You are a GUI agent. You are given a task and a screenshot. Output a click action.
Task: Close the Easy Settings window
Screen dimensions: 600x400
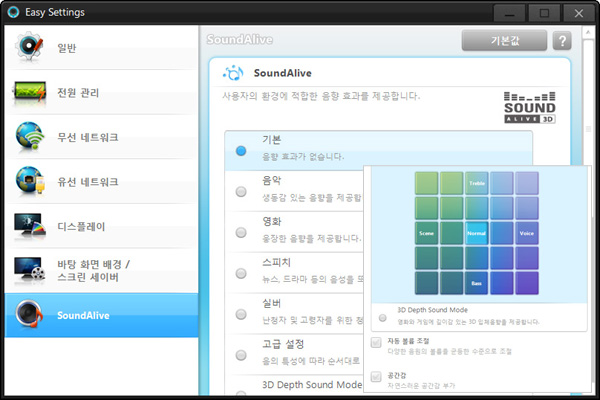579,13
